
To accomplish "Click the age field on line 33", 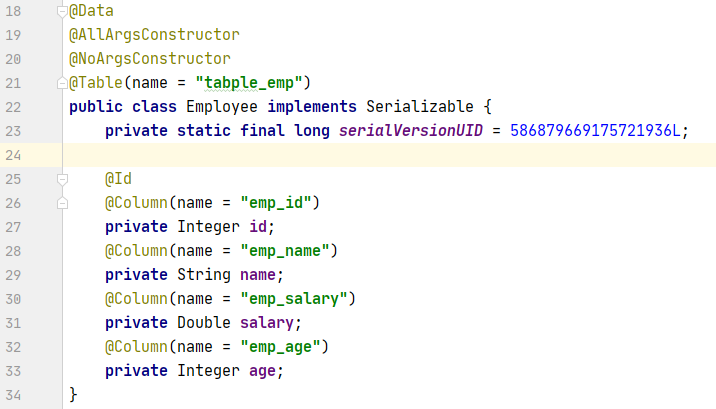I will click(x=263, y=371).
